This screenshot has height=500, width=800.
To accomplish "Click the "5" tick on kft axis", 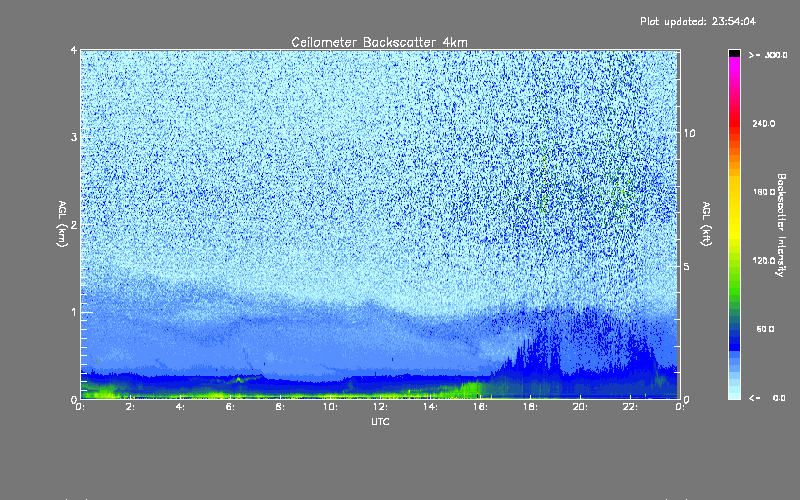I will pos(687,266).
